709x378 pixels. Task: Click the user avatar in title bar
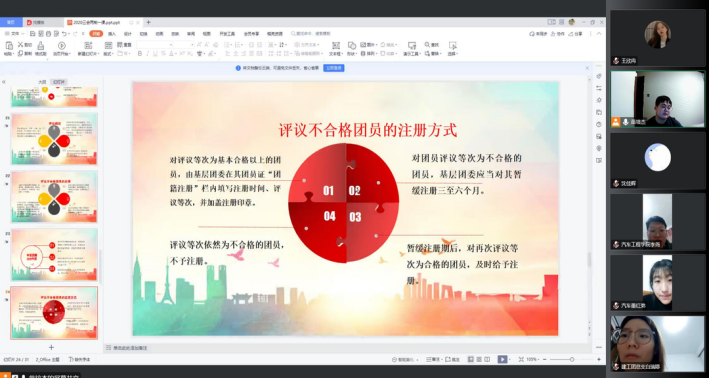click(572, 22)
